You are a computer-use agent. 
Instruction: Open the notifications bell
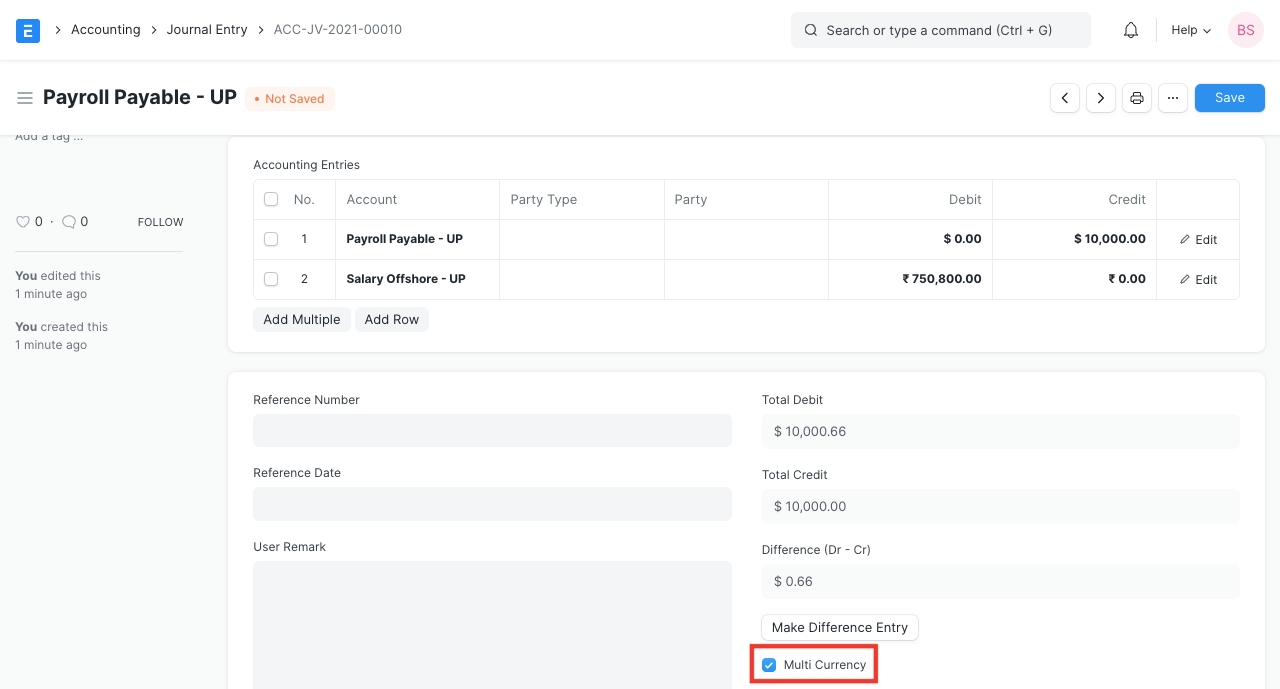tap(1131, 30)
